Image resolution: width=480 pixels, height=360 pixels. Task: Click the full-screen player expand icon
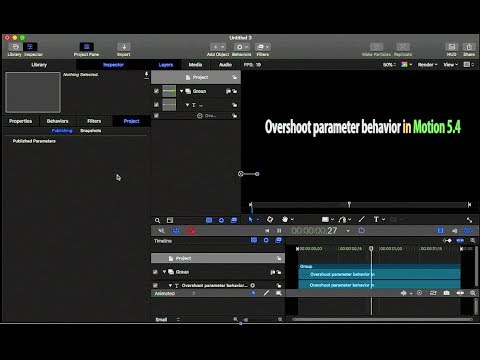click(469, 220)
